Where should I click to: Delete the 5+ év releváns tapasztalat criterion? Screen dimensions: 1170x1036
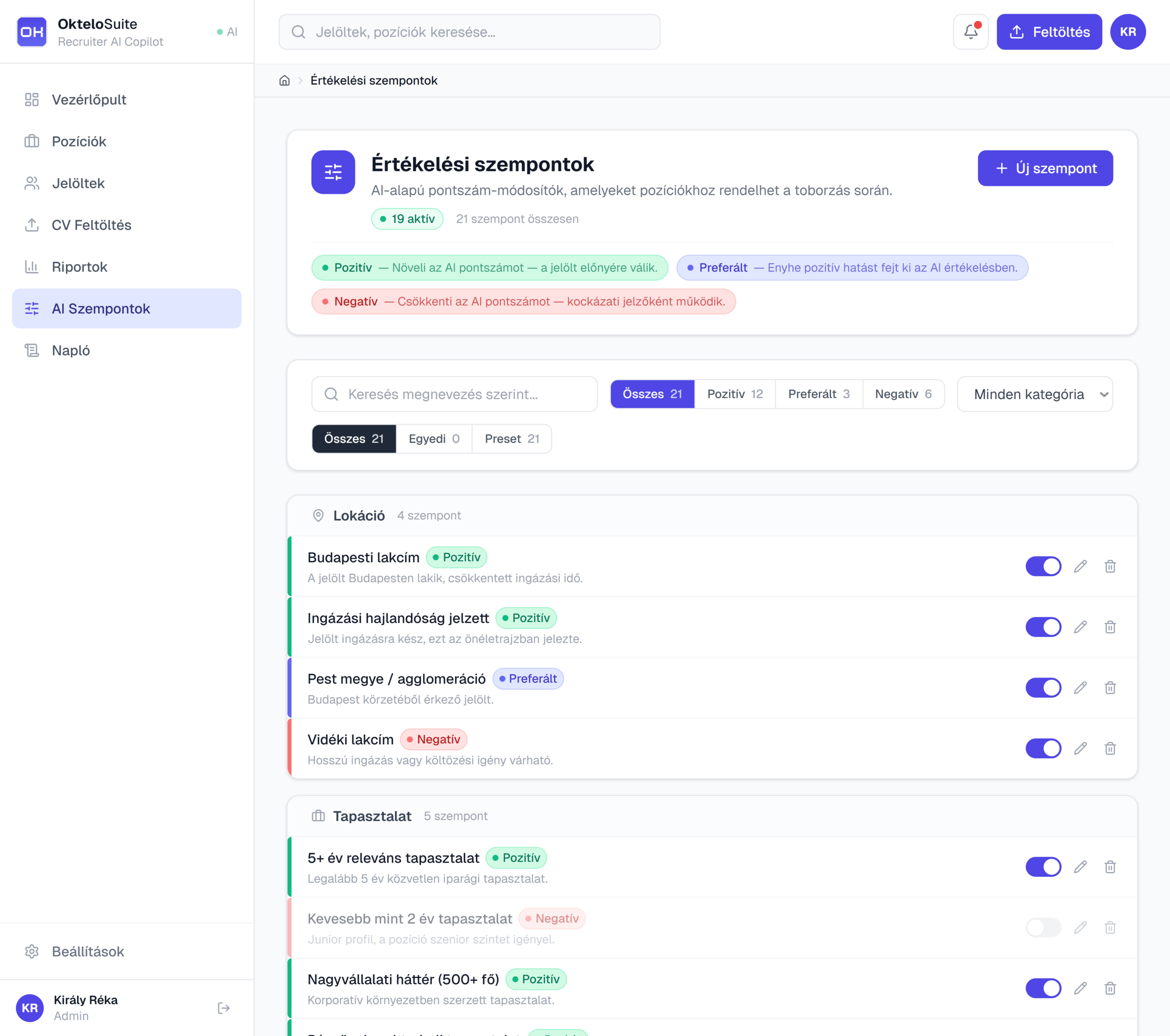[x=1109, y=867]
